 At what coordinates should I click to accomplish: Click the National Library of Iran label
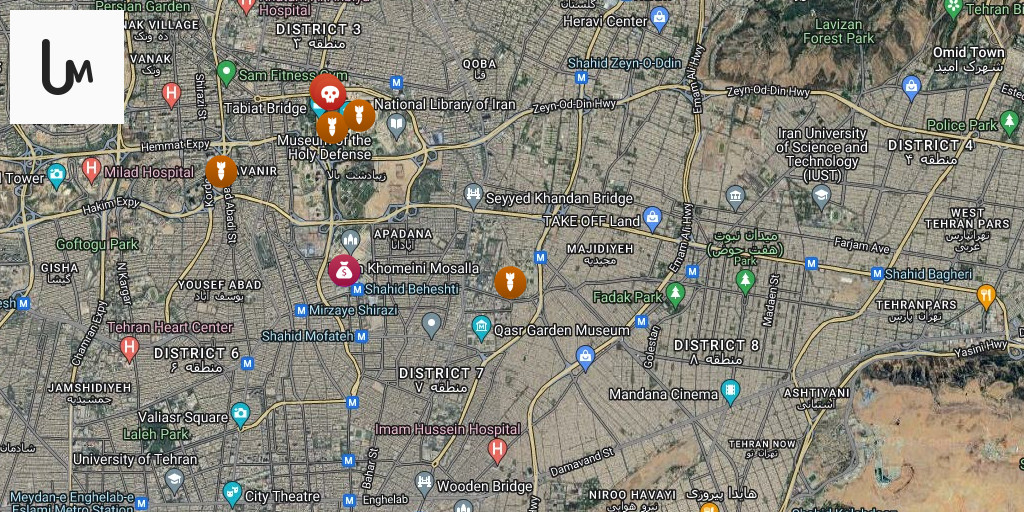click(445, 104)
